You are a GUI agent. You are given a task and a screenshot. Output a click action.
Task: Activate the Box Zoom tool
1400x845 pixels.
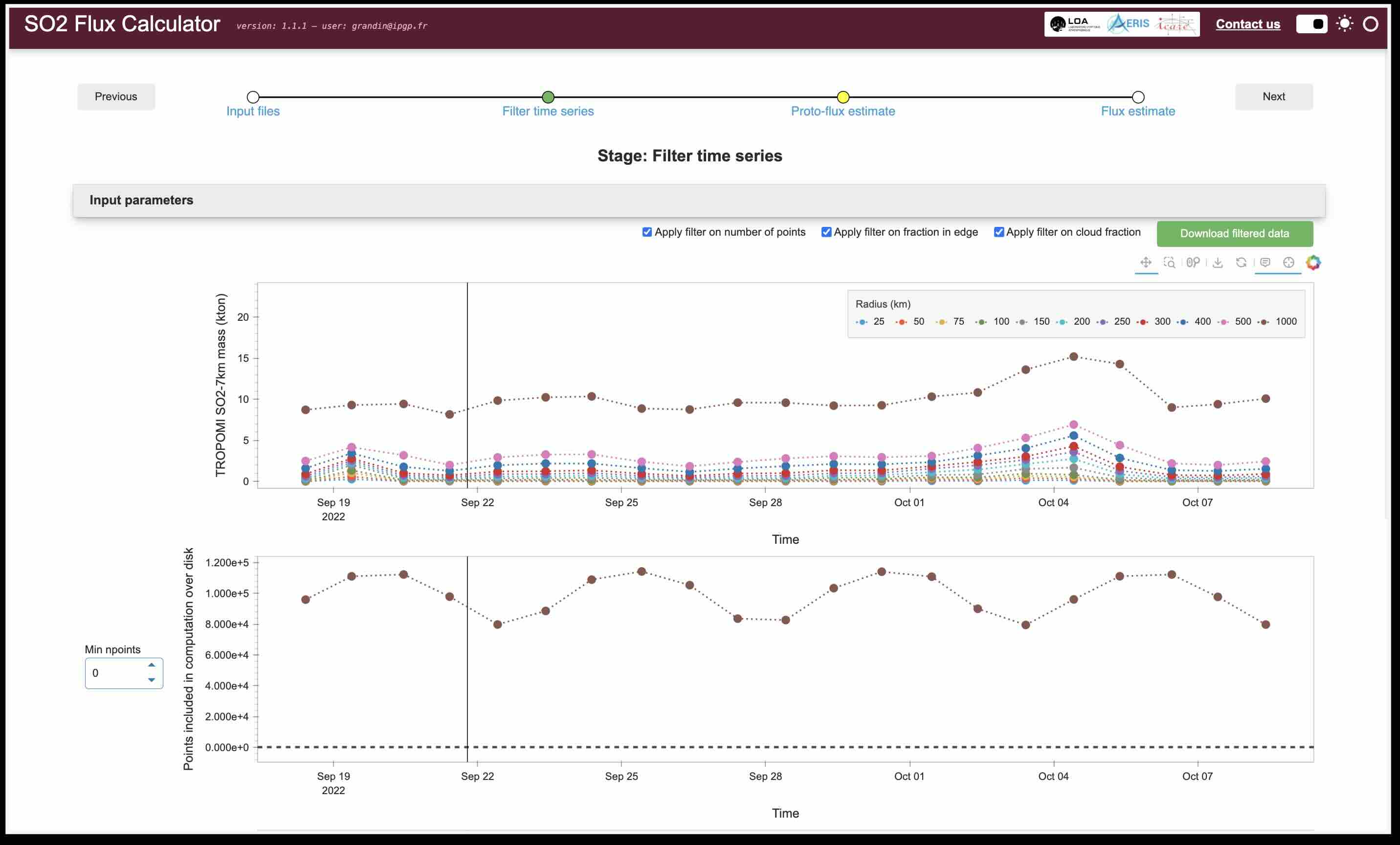tap(1169, 263)
